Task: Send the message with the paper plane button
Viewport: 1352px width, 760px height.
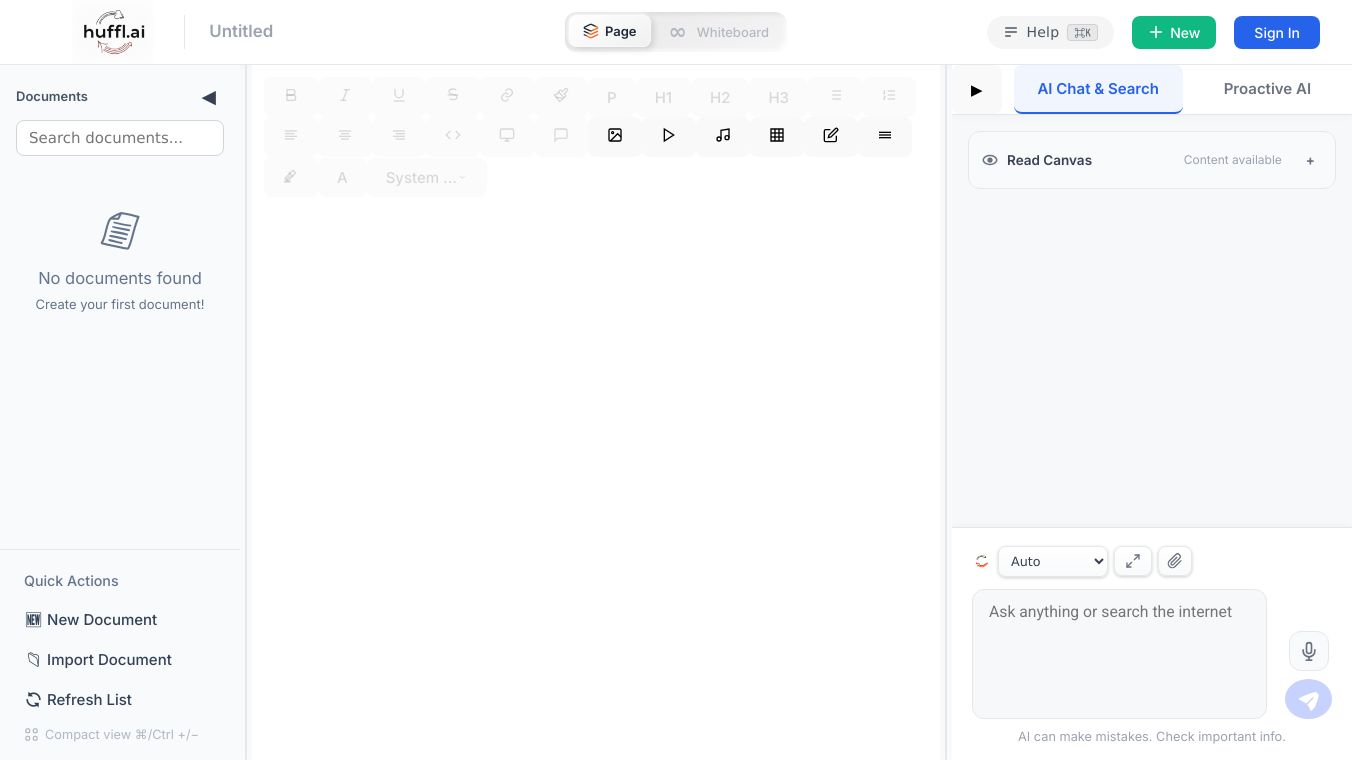Action: click(1308, 700)
